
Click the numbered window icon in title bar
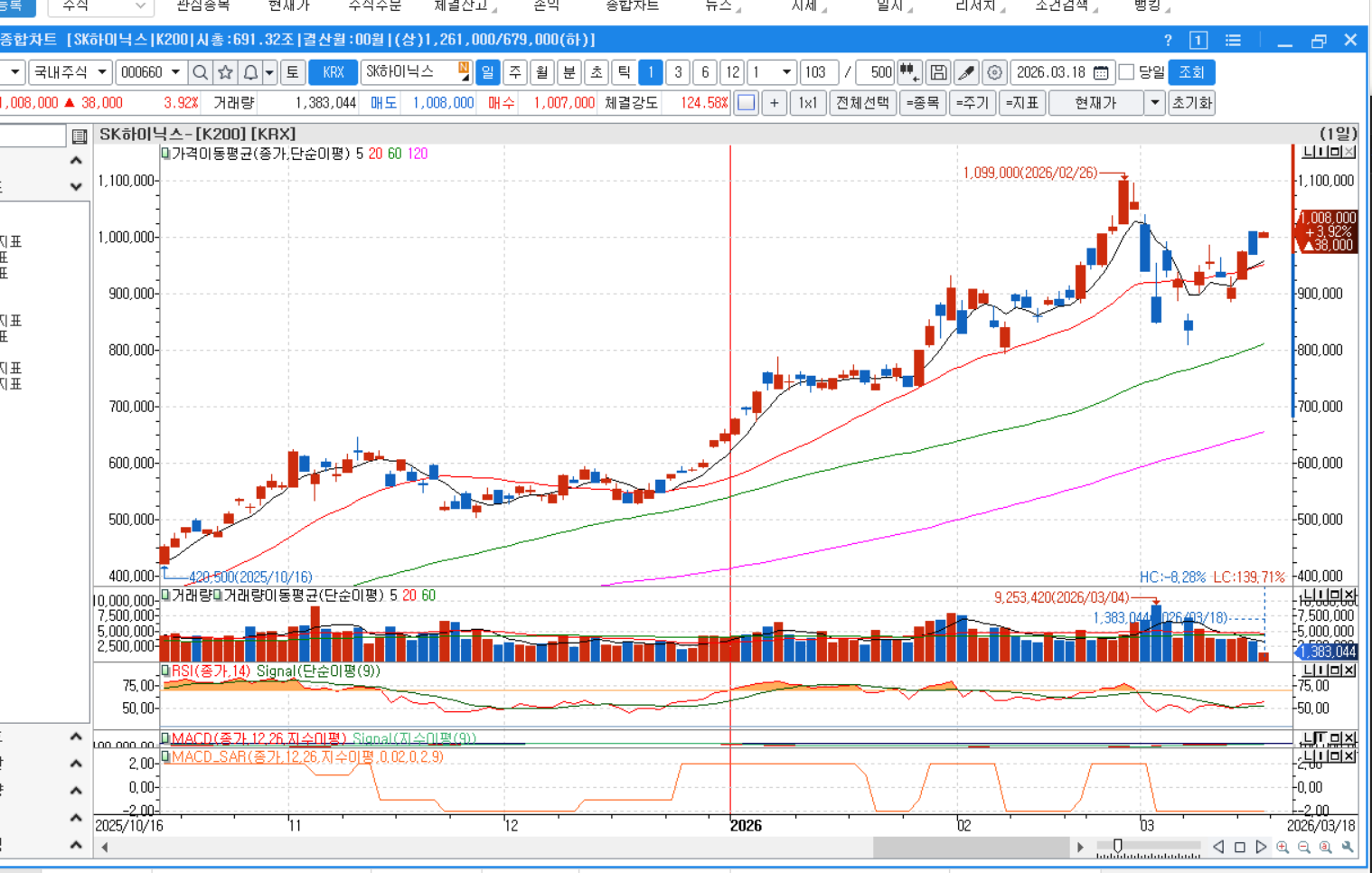tap(1198, 41)
